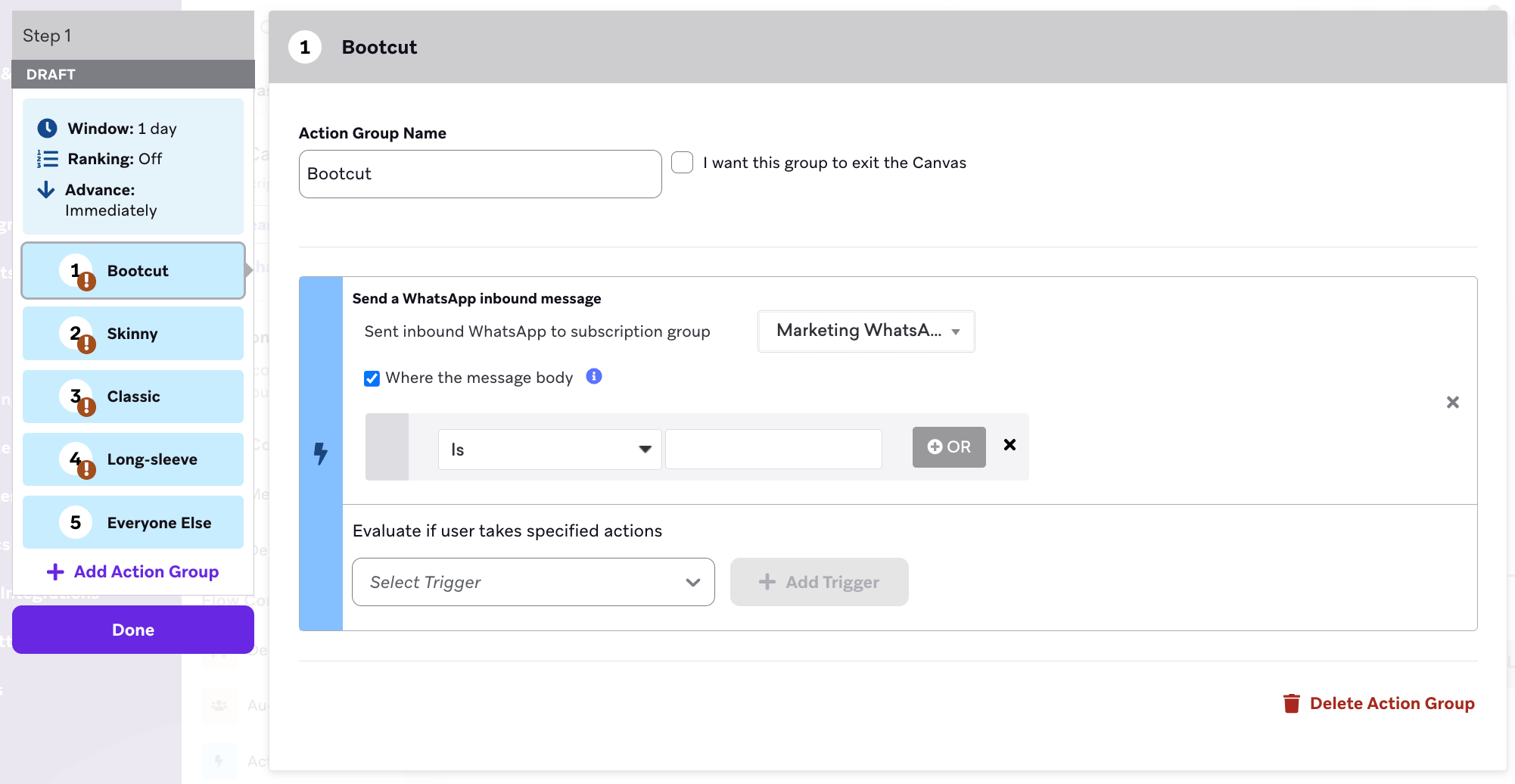Remove the message body filter row
The width and height of the screenshot is (1515, 784).
1009,445
